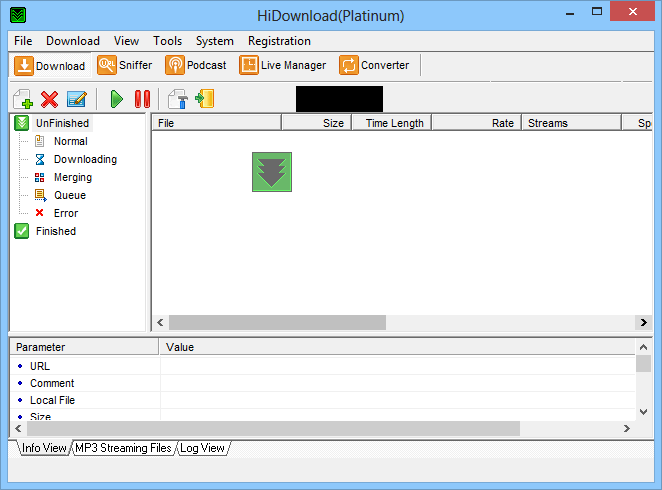The image size is (662, 490).
Task: Maximize the HiDownload window
Action: click(597, 12)
